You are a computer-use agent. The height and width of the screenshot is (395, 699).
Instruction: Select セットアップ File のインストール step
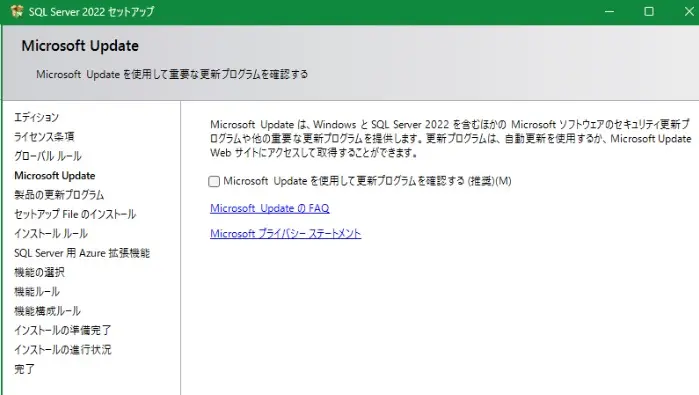75,214
